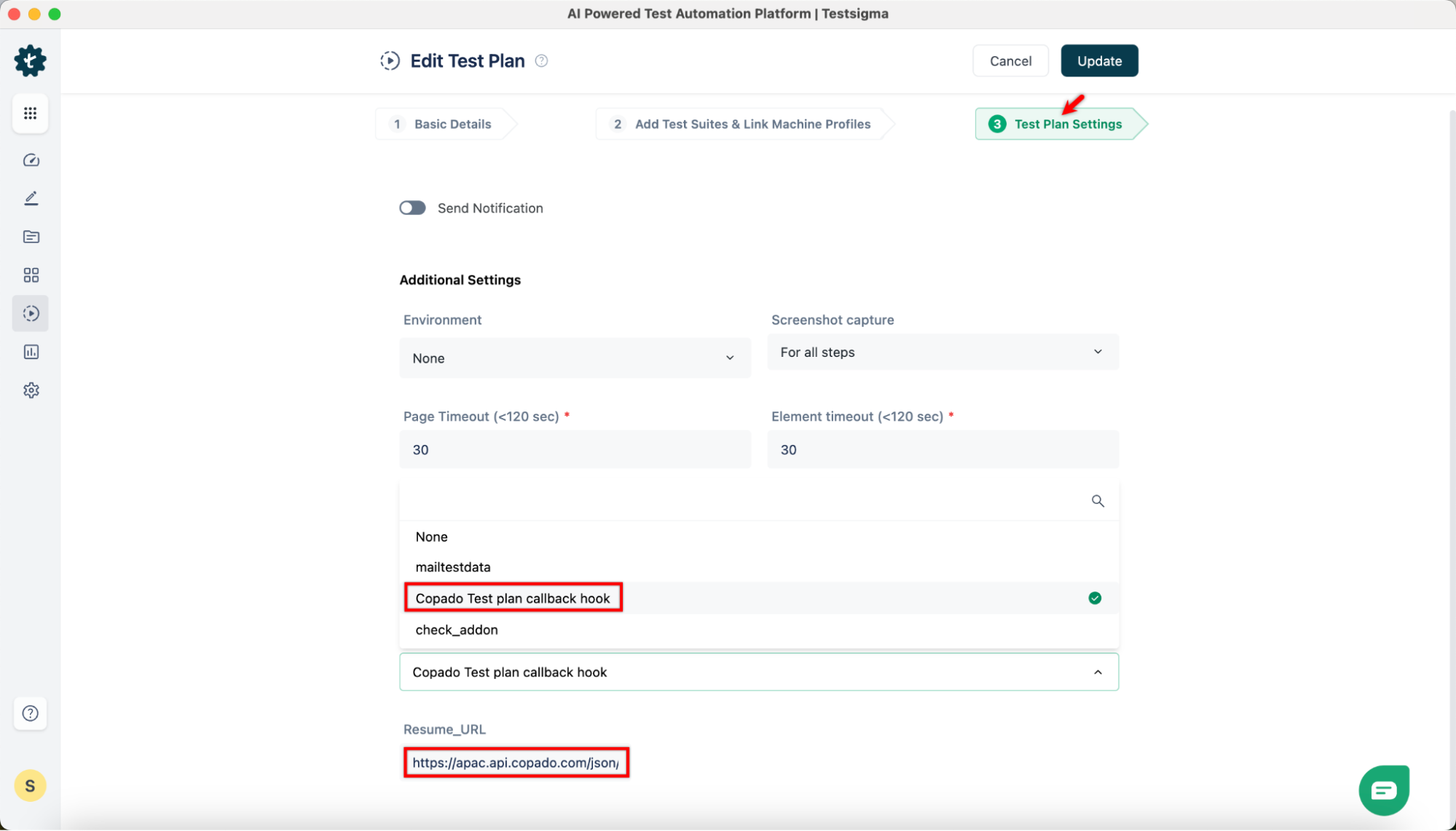
Task: Click the Testsigma logo icon
Action: [x=30, y=61]
